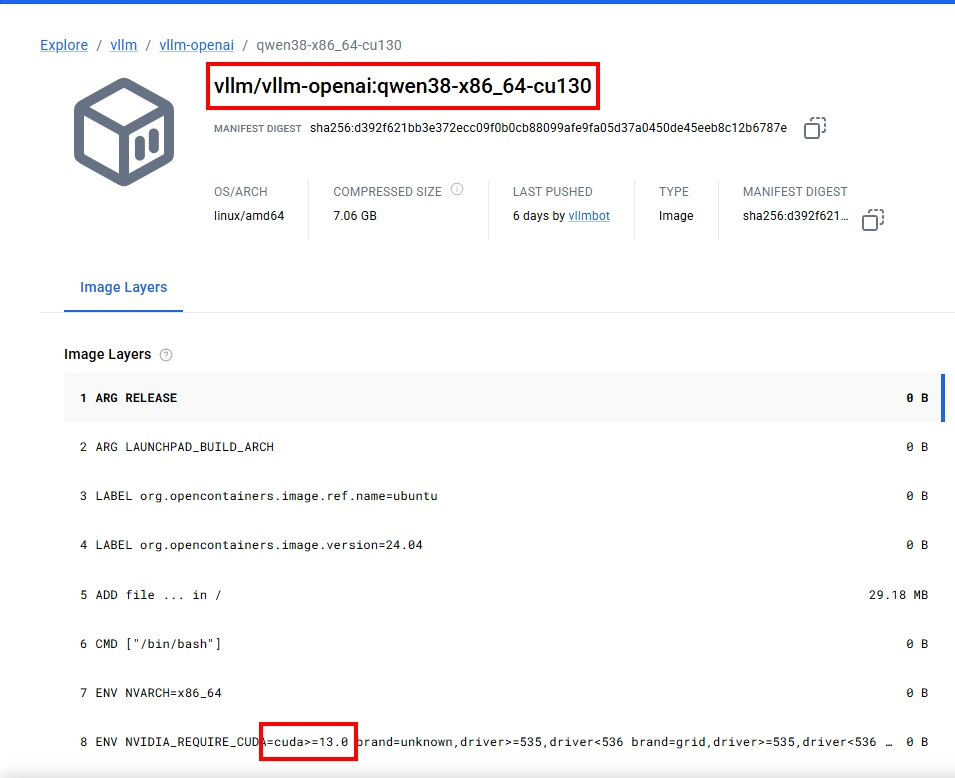955x778 pixels.
Task: Show the compressed size info tooltip icon
Action: [x=457, y=189]
